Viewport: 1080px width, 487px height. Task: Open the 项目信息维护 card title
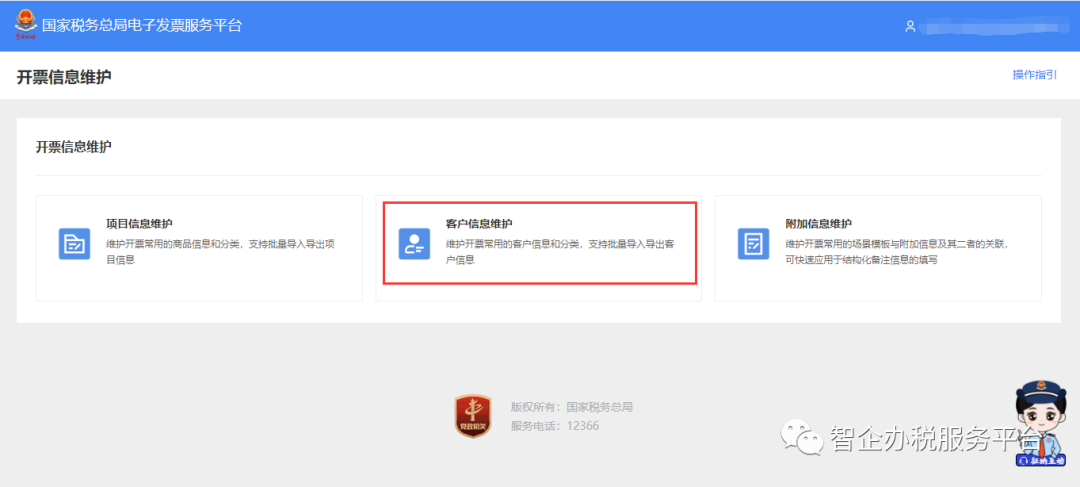(x=140, y=224)
